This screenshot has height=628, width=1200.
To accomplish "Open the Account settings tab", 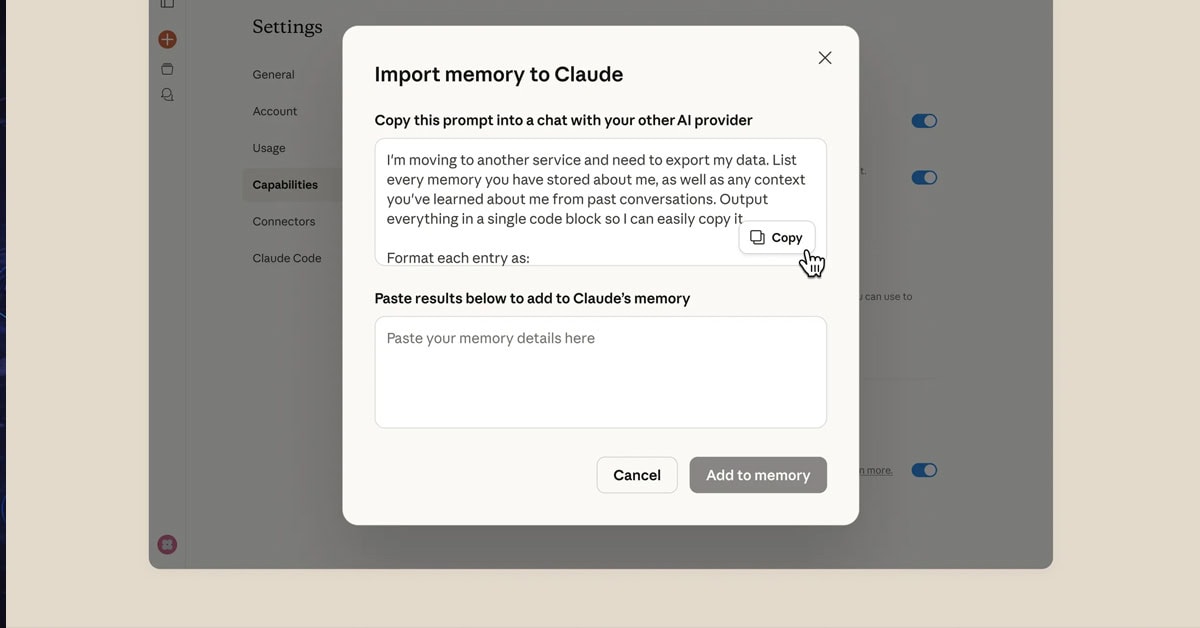I will point(275,111).
